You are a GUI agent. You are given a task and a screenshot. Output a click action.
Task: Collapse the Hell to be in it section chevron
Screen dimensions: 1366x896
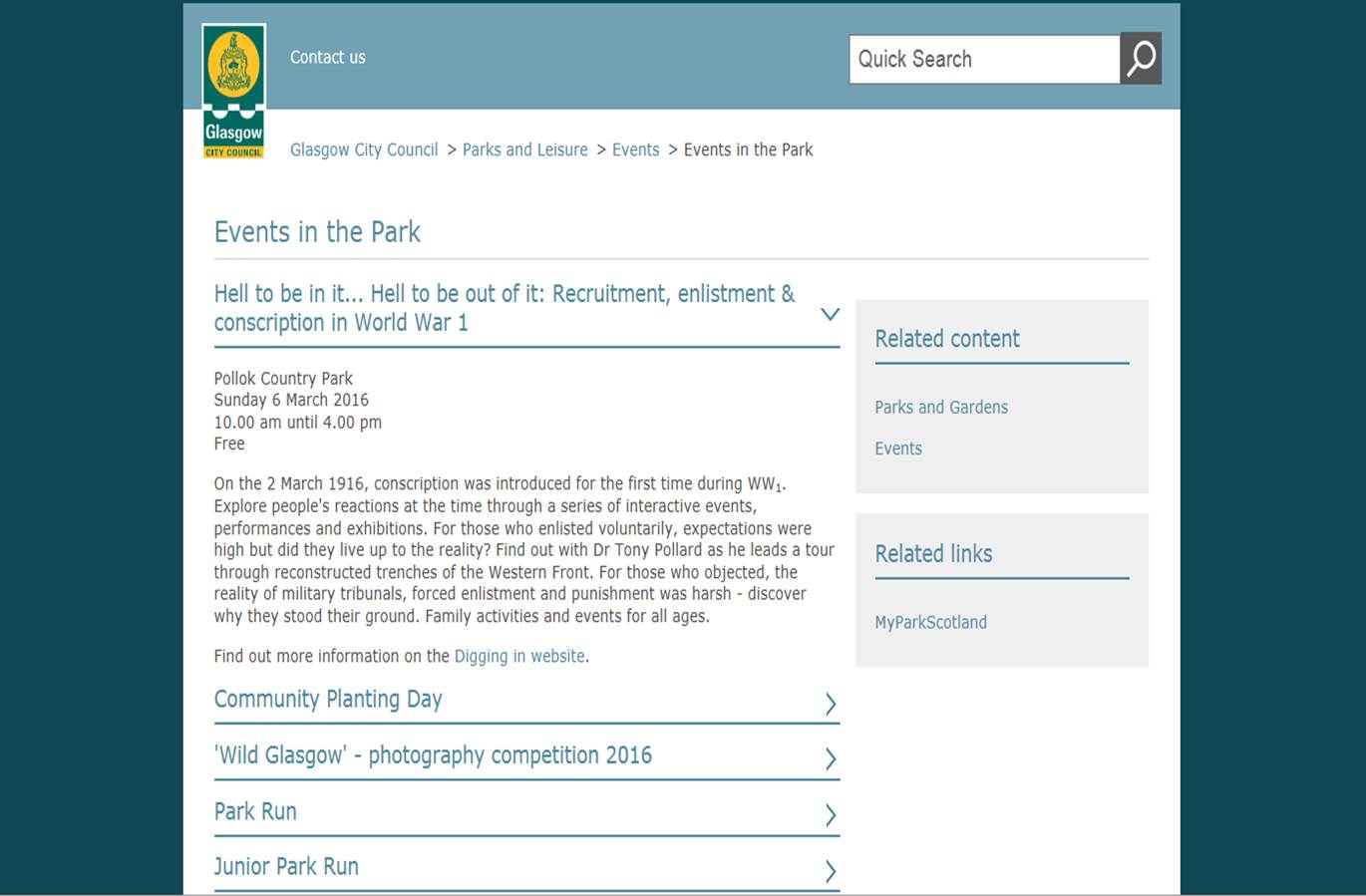[x=830, y=314]
